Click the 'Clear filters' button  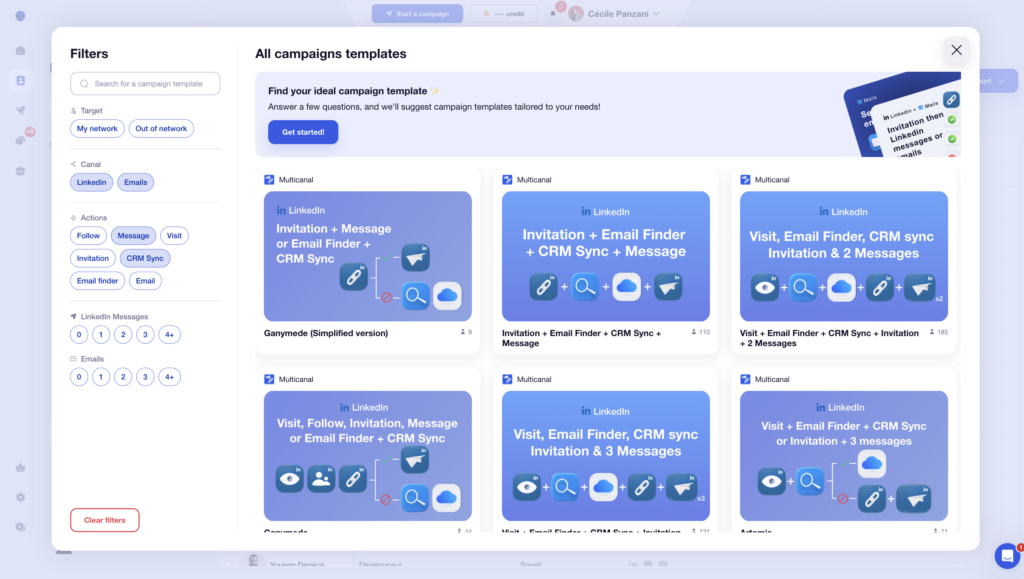pyautogui.click(x=104, y=520)
